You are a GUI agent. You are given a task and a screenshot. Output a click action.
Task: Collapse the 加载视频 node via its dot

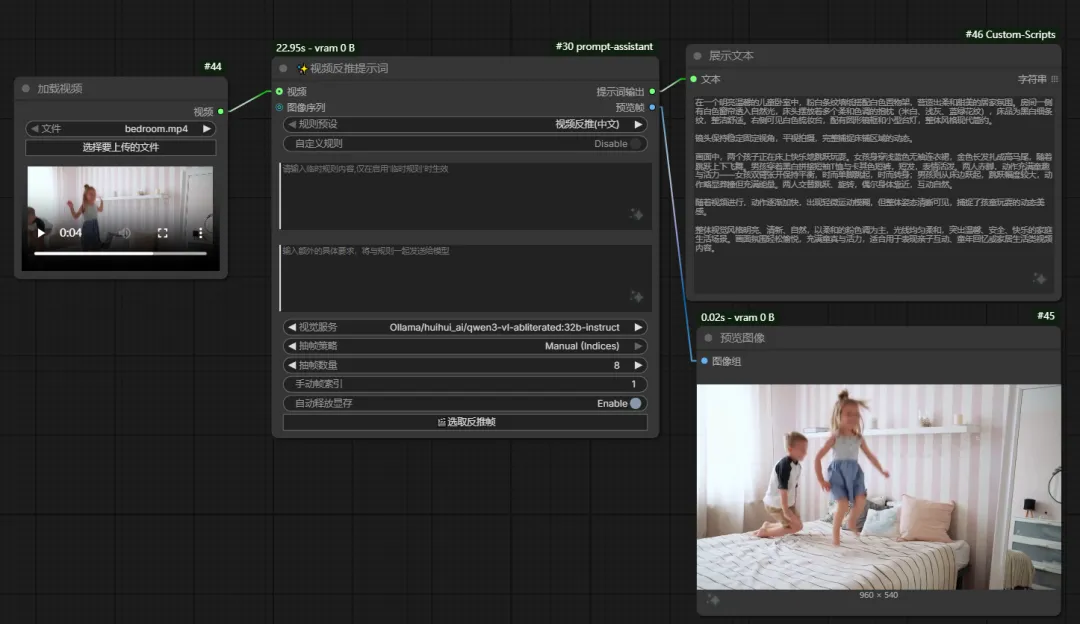tap(26, 89)
